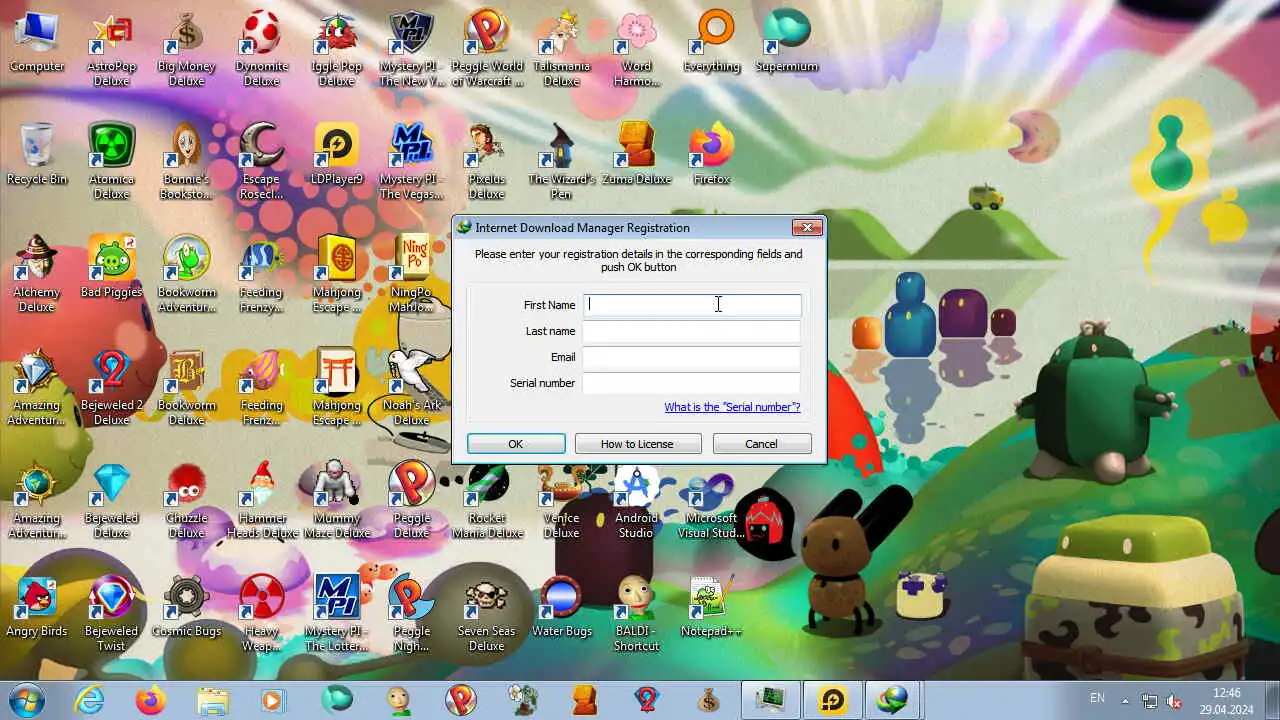This screenshot has width=1280, height=720.
Task: Select the Peggle World of Warcraft icon
Action: (x=487, y=48)
